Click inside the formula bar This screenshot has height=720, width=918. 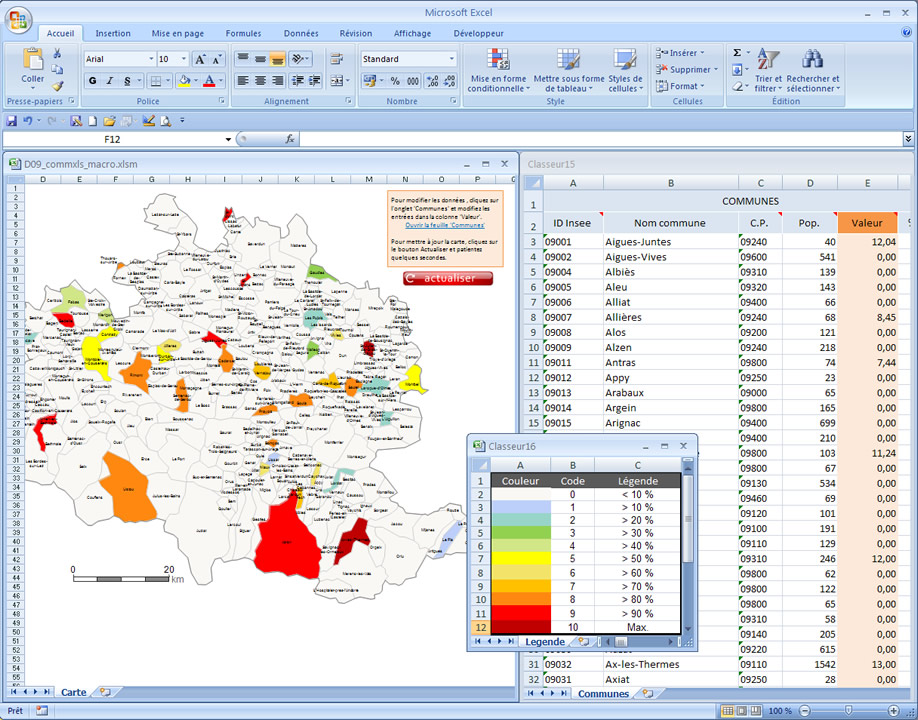click(x=601, y=139)
